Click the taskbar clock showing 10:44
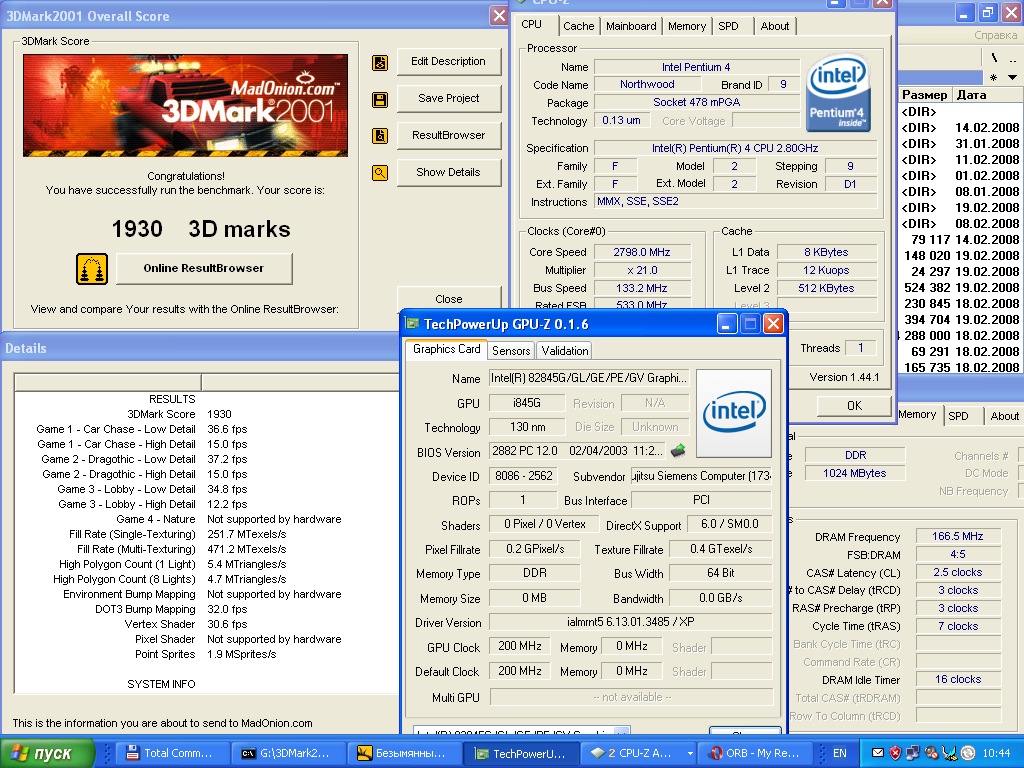Viewport: 1024px width, 768px height. pyautogui.click(x=997, y=753)
